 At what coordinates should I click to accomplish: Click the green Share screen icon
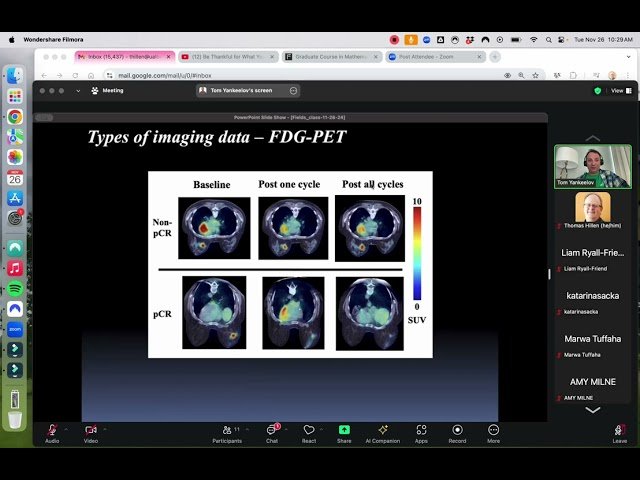pos(344,430)
